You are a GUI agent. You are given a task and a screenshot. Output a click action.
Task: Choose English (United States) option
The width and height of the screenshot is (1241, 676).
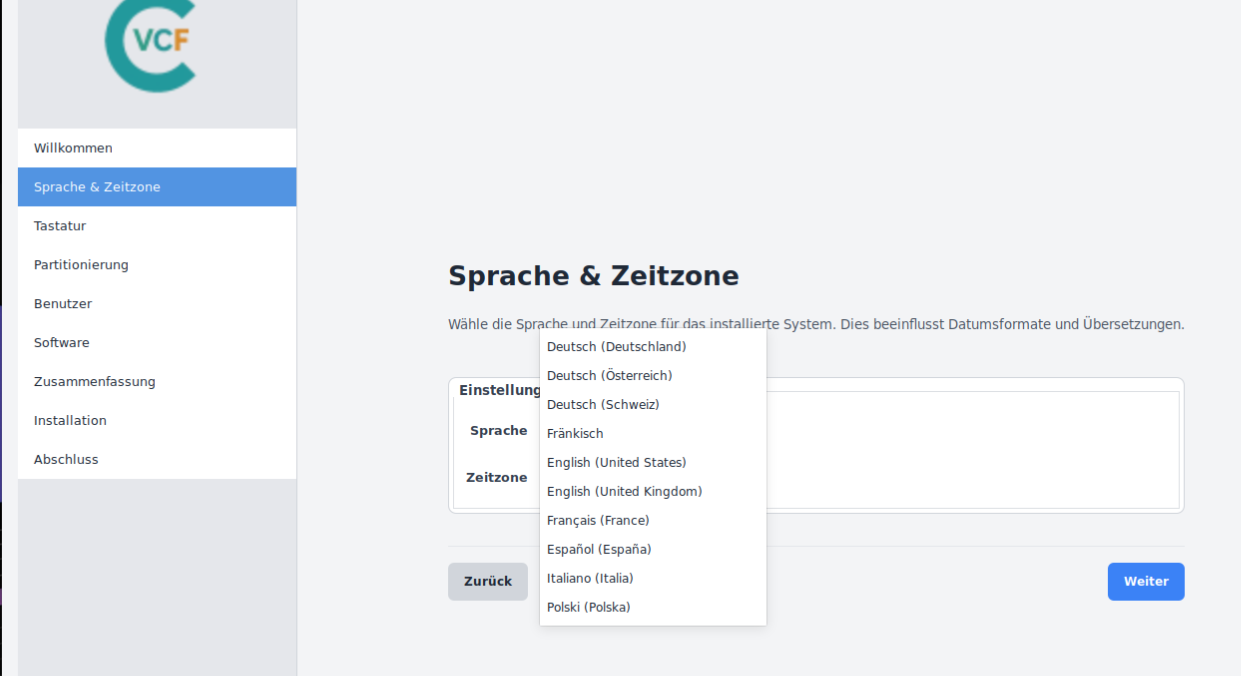(x=616, y=463)
